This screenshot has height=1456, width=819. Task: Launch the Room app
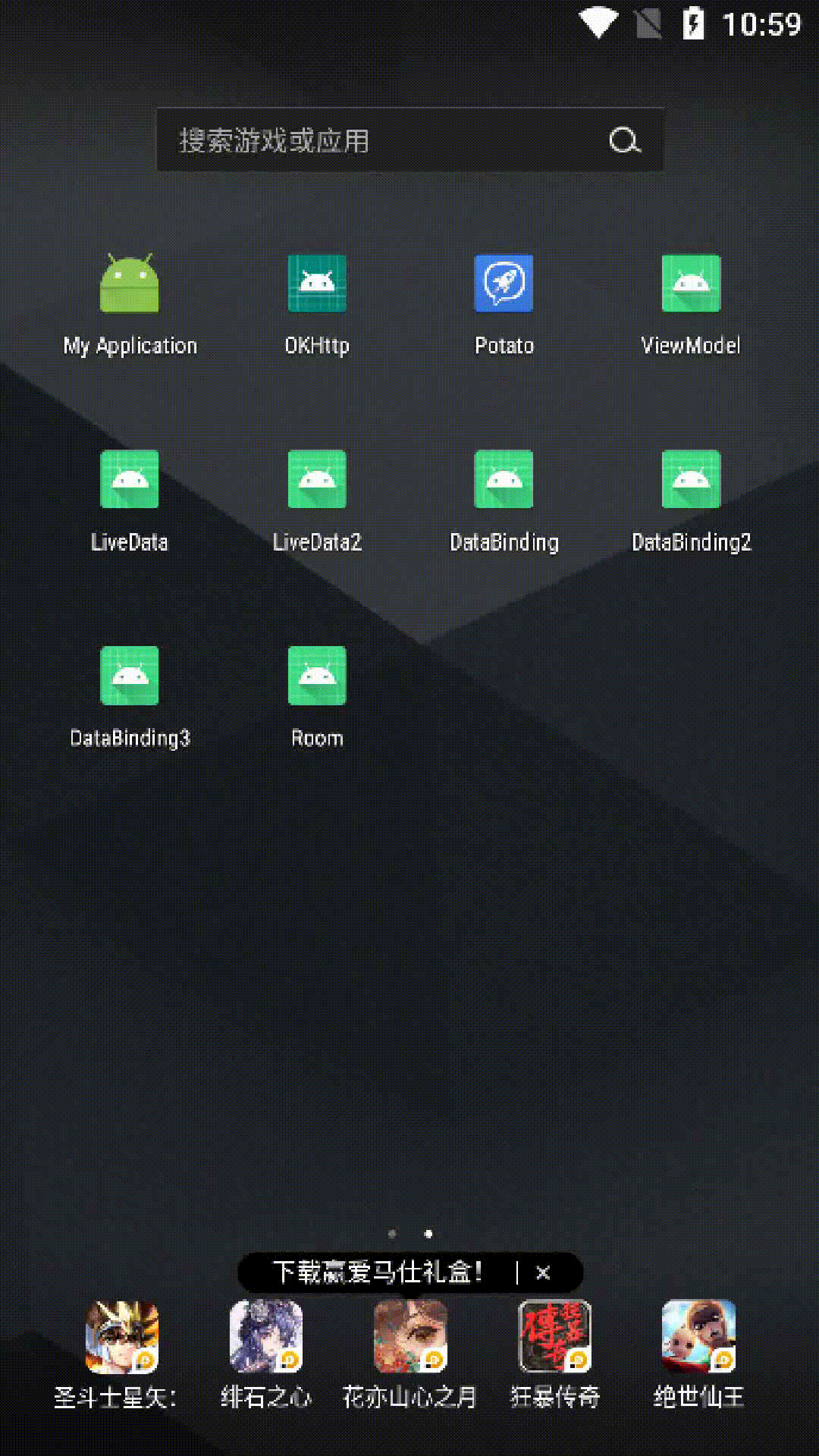tap(317, 675)
